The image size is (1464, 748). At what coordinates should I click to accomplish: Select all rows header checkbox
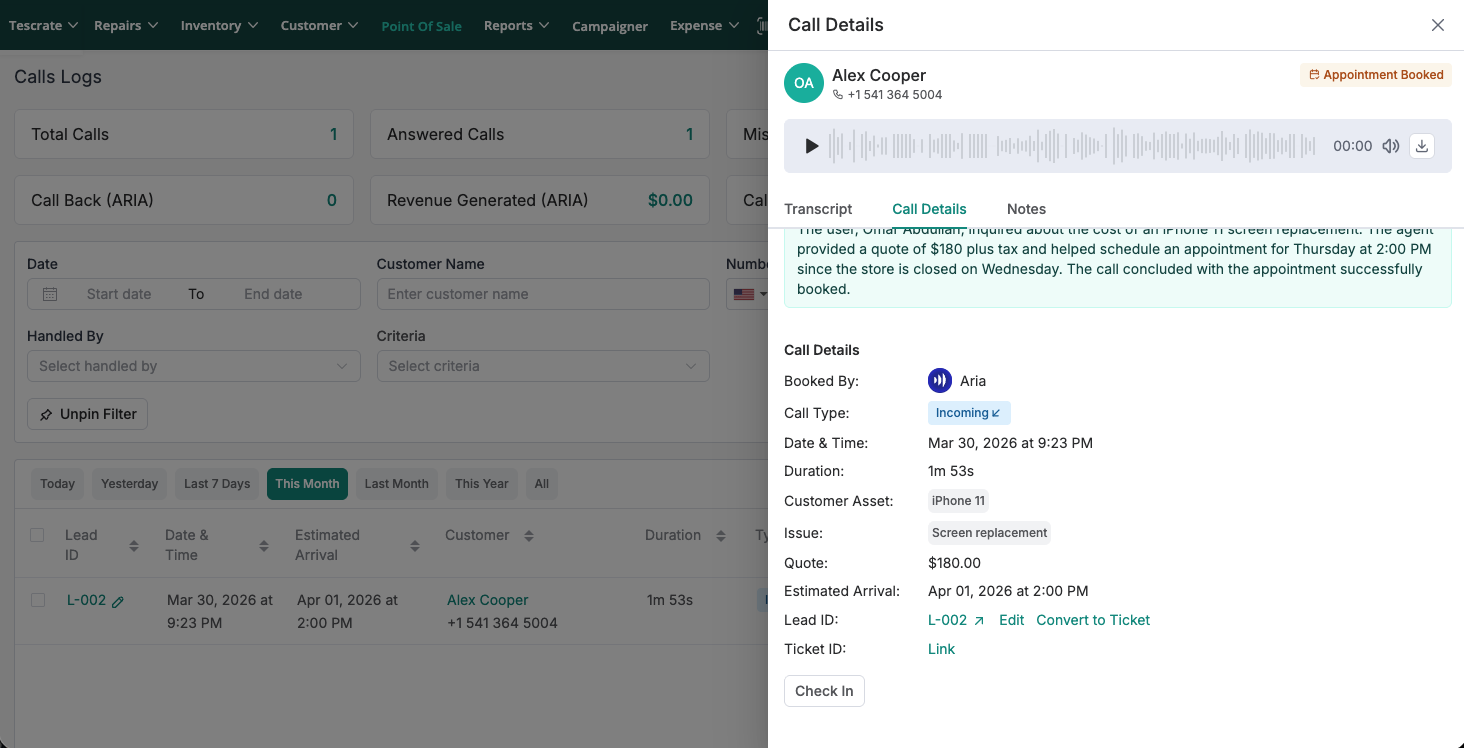tap(37, 535)
